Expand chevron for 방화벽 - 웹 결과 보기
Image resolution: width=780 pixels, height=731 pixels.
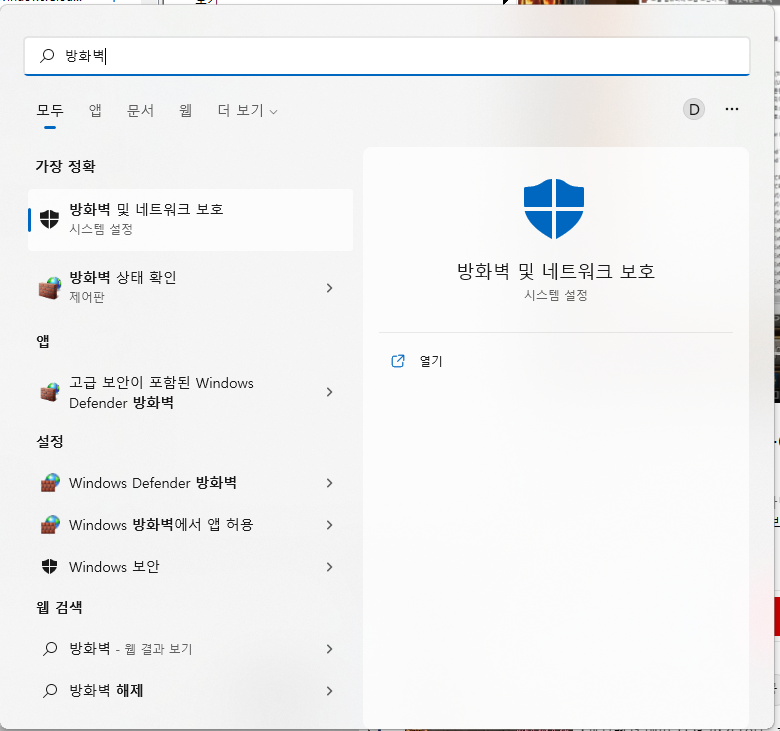tap(329, 648)
